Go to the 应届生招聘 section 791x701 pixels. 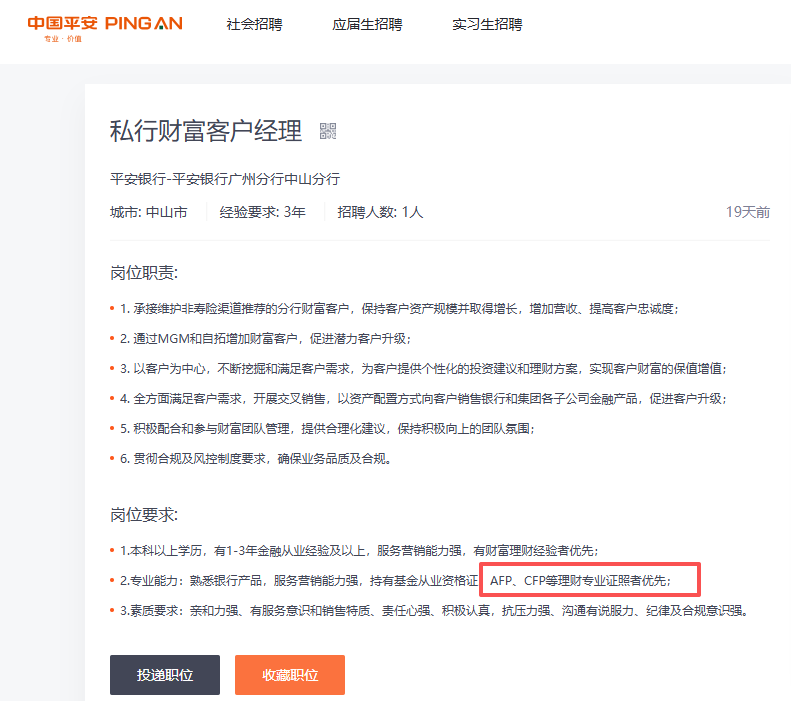[x=366, y=24]
